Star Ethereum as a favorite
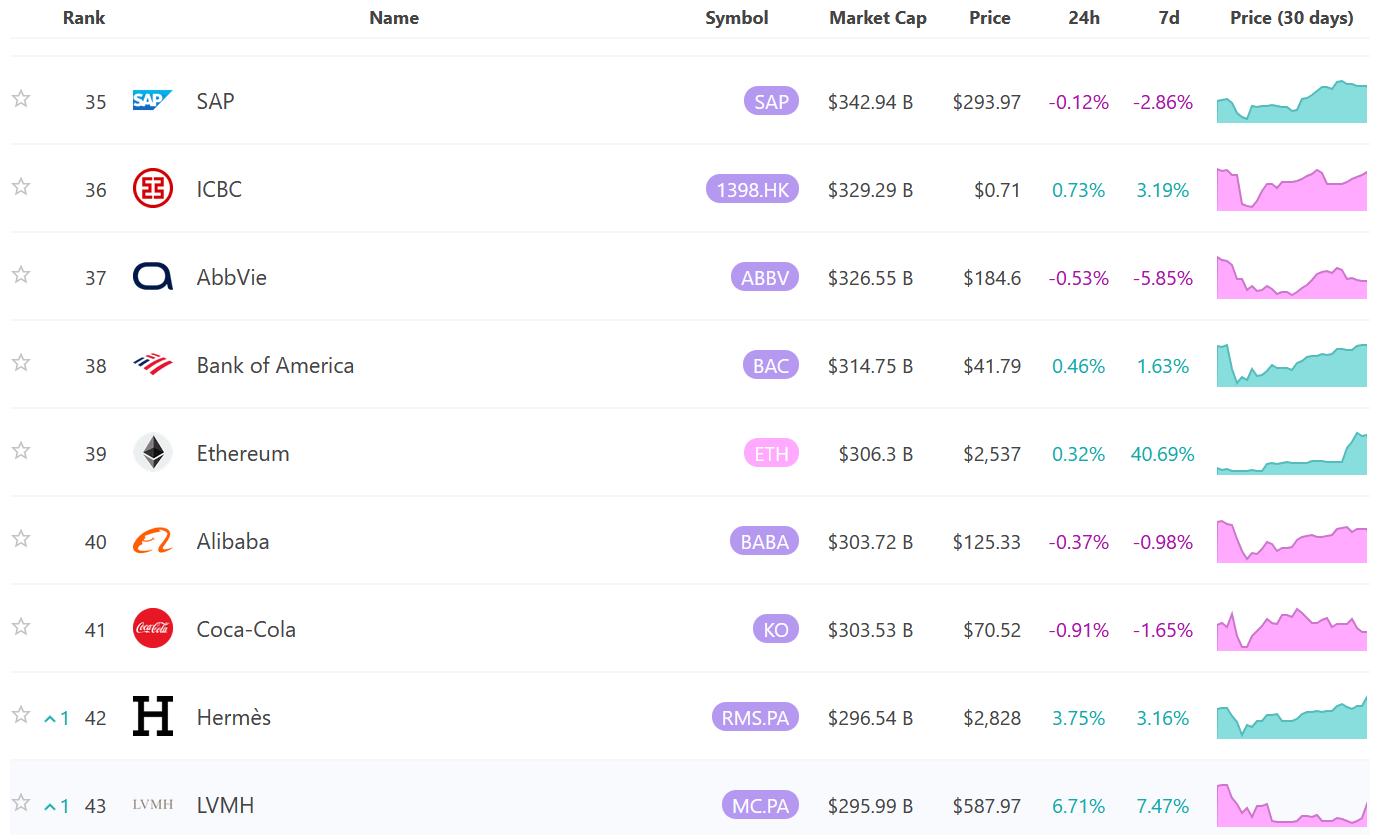Image resolution: width=1378 pixels, height=835 pixels. [x=21, y=451]
